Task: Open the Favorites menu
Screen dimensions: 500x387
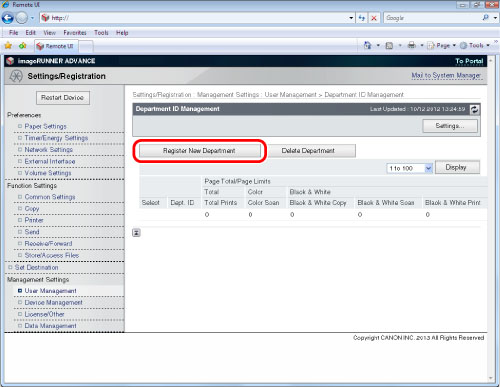Action: coord(75,33)
